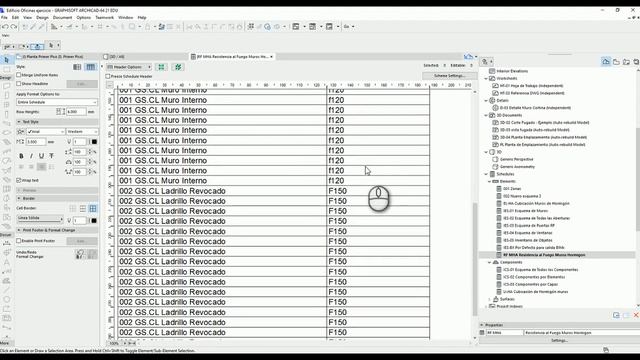
Task: Open the Header Options dropdown
Action: (x=129, y=67)
